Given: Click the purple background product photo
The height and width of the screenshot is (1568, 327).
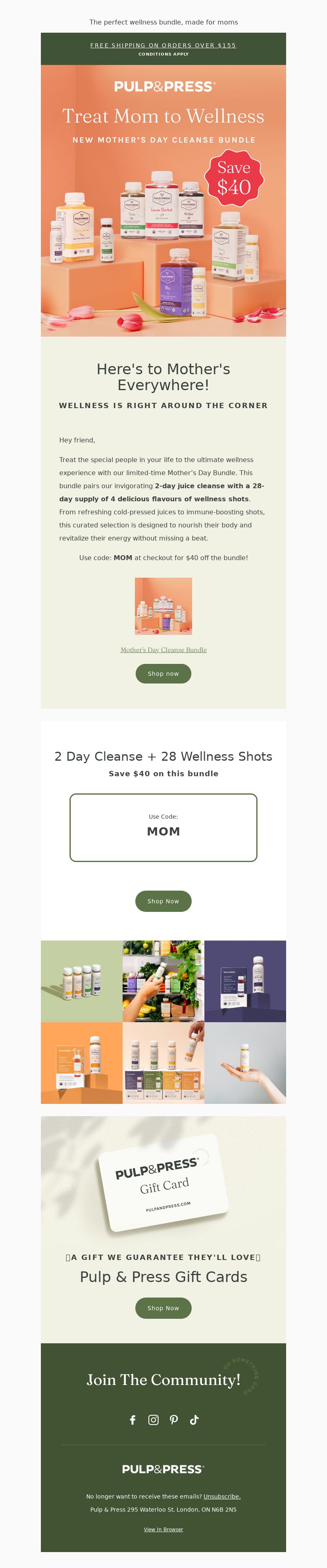Looking at the screenshot, I should (x=245, y=981).
